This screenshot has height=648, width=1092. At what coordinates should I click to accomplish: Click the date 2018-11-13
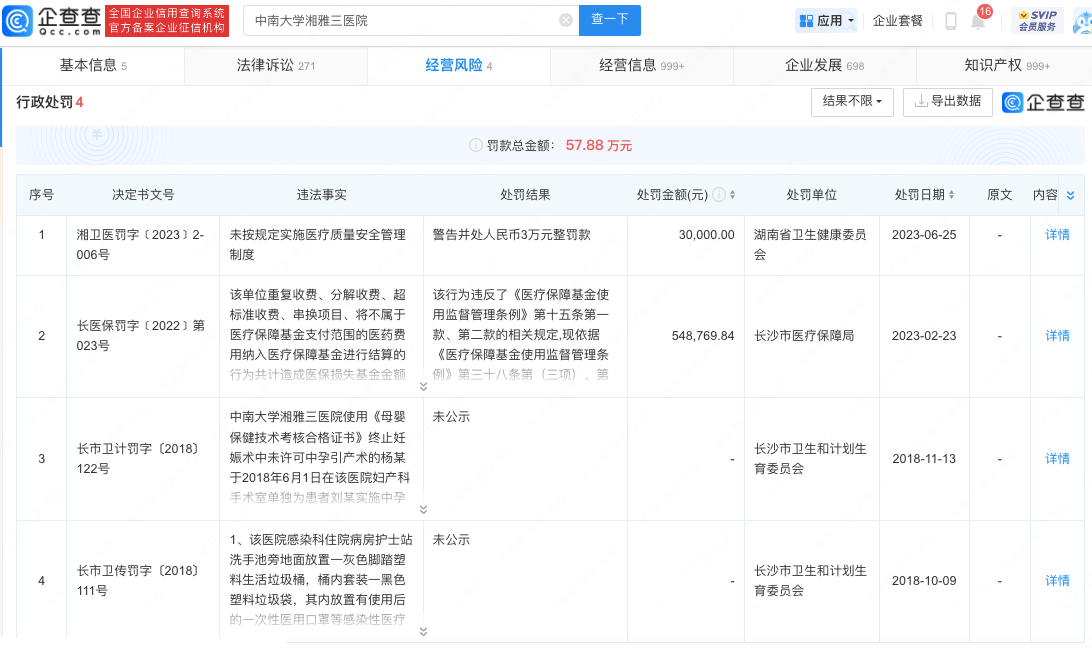(924, 458)
